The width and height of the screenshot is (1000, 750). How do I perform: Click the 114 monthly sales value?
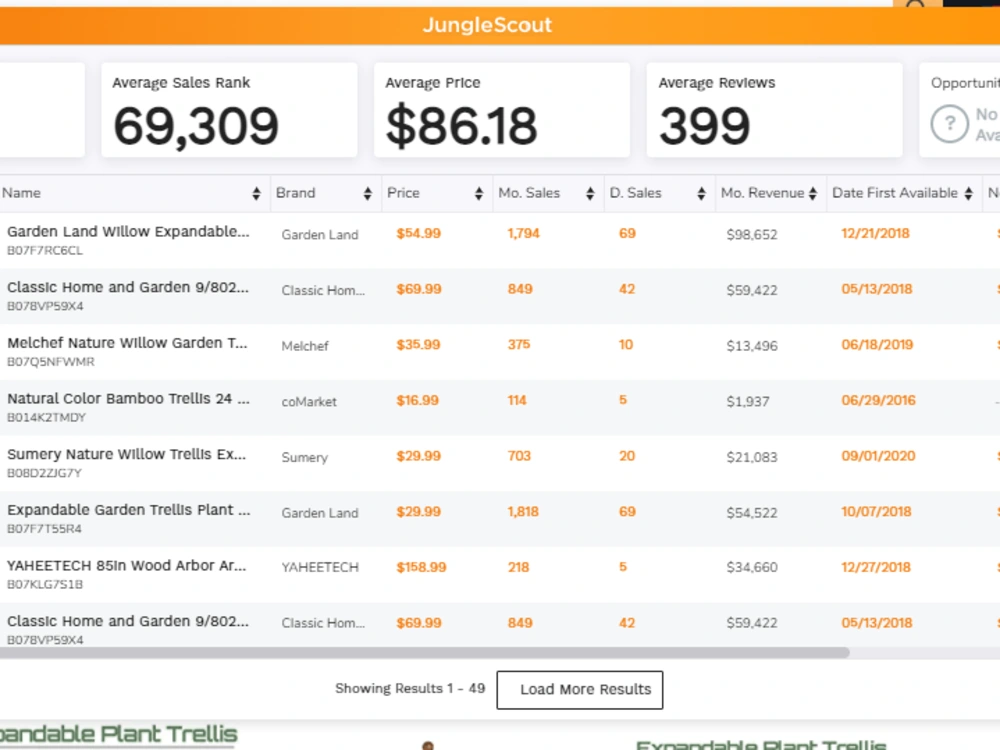(x=517, y=401)
